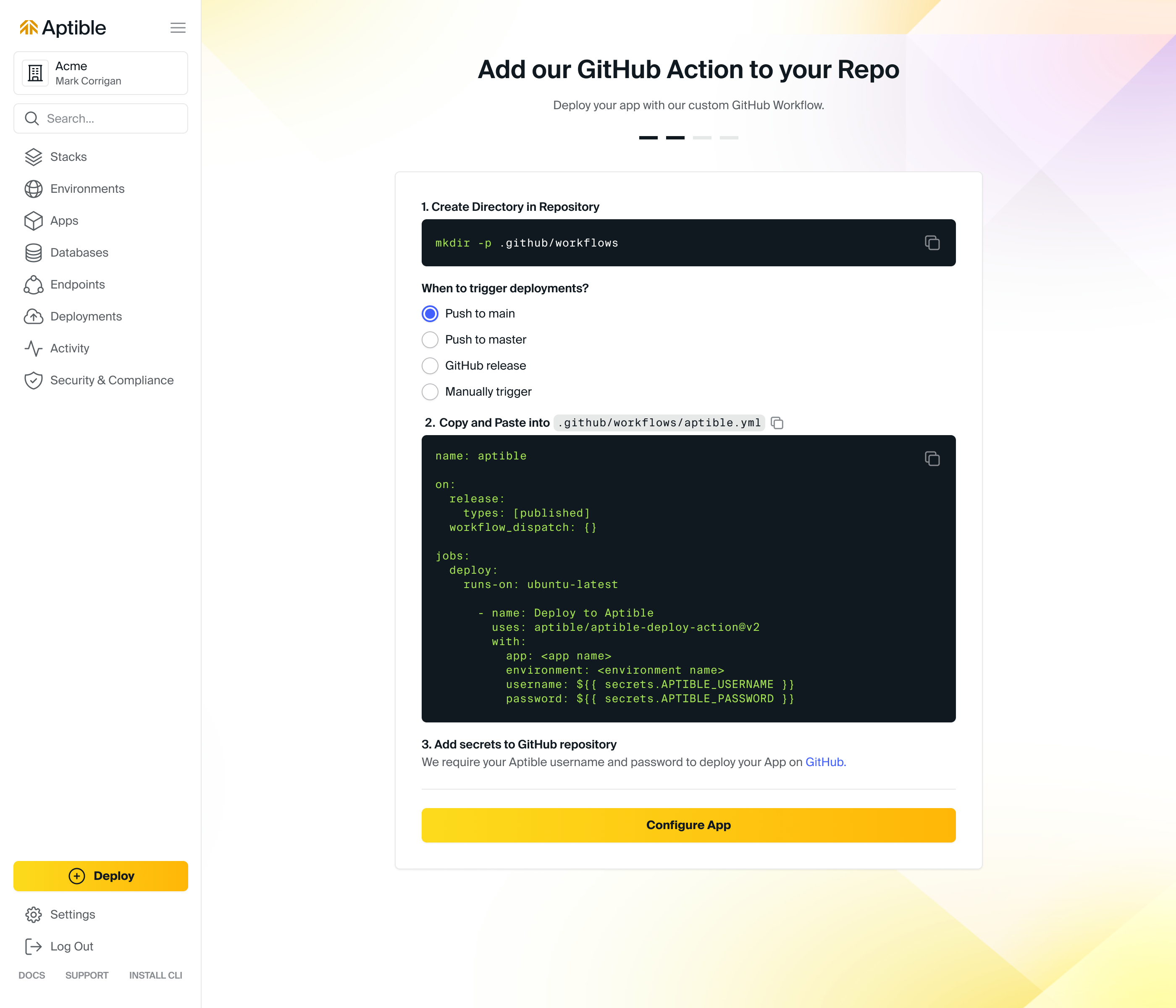
Task: Click the Log Out arrow icon
Action: click(x=34, y=946)
